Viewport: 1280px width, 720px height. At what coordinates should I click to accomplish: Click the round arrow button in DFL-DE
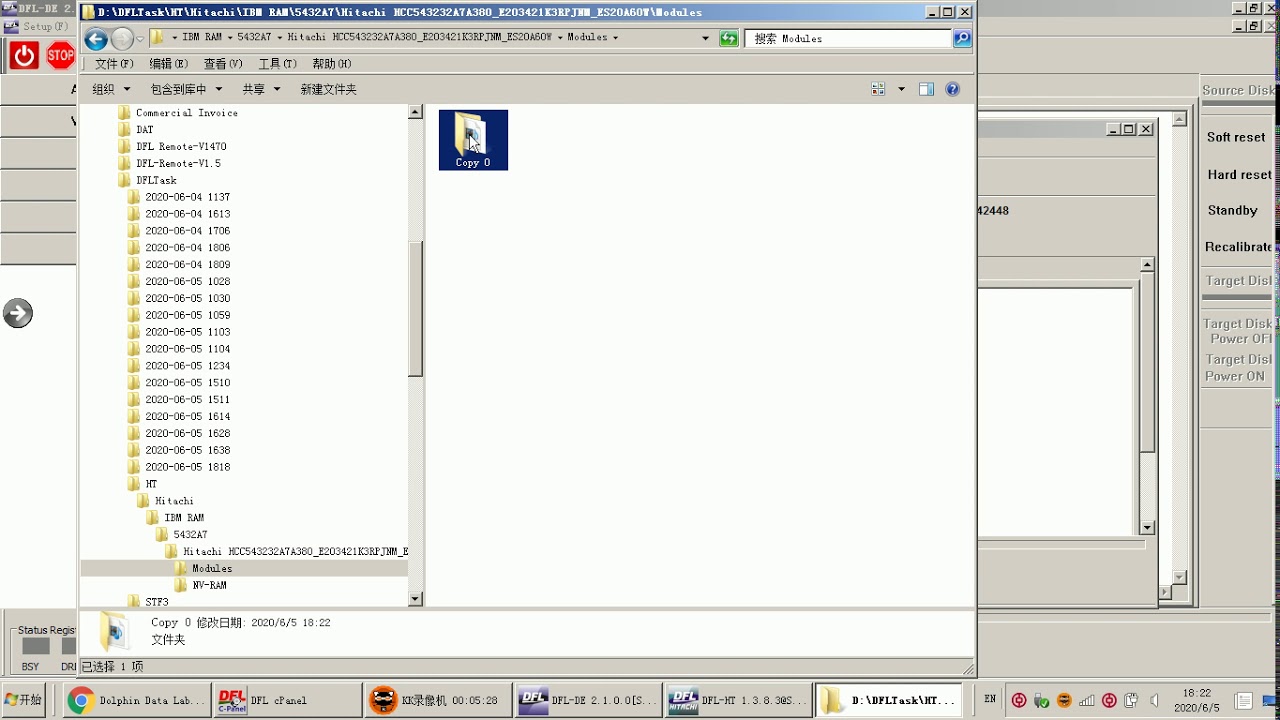pos(17,313)
